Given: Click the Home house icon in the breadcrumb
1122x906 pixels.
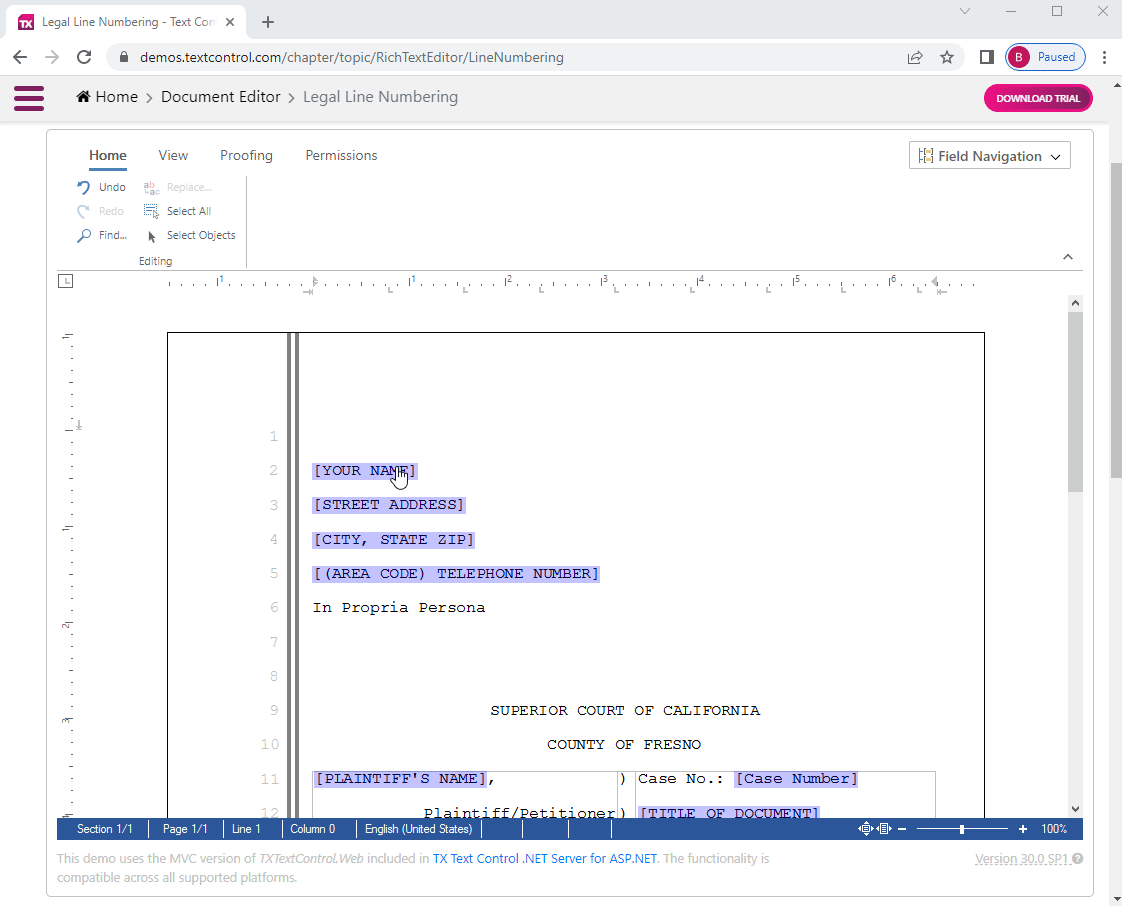Looking at the screenshot, I should point(84,97).
